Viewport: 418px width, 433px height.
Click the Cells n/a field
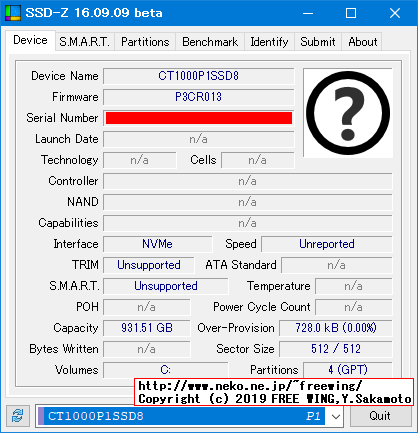[x=258, y=160]
